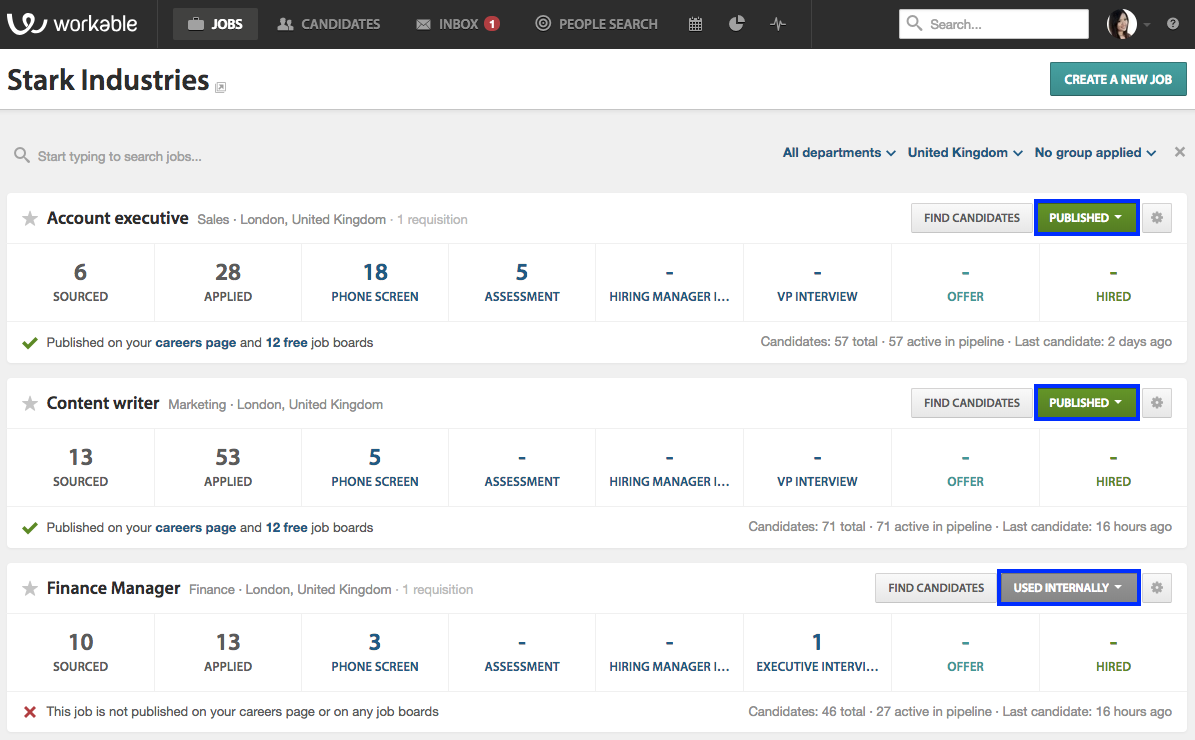
Task: Open Hiring Manager stage for Finance Manager
Action: [669, 652]
